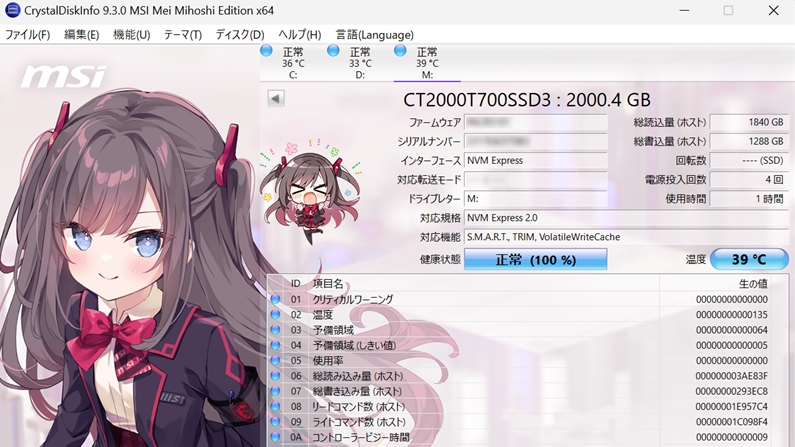Select the C: drive tab
The image size is (795, 447).
pyautogui.click(x=293, y=63)
